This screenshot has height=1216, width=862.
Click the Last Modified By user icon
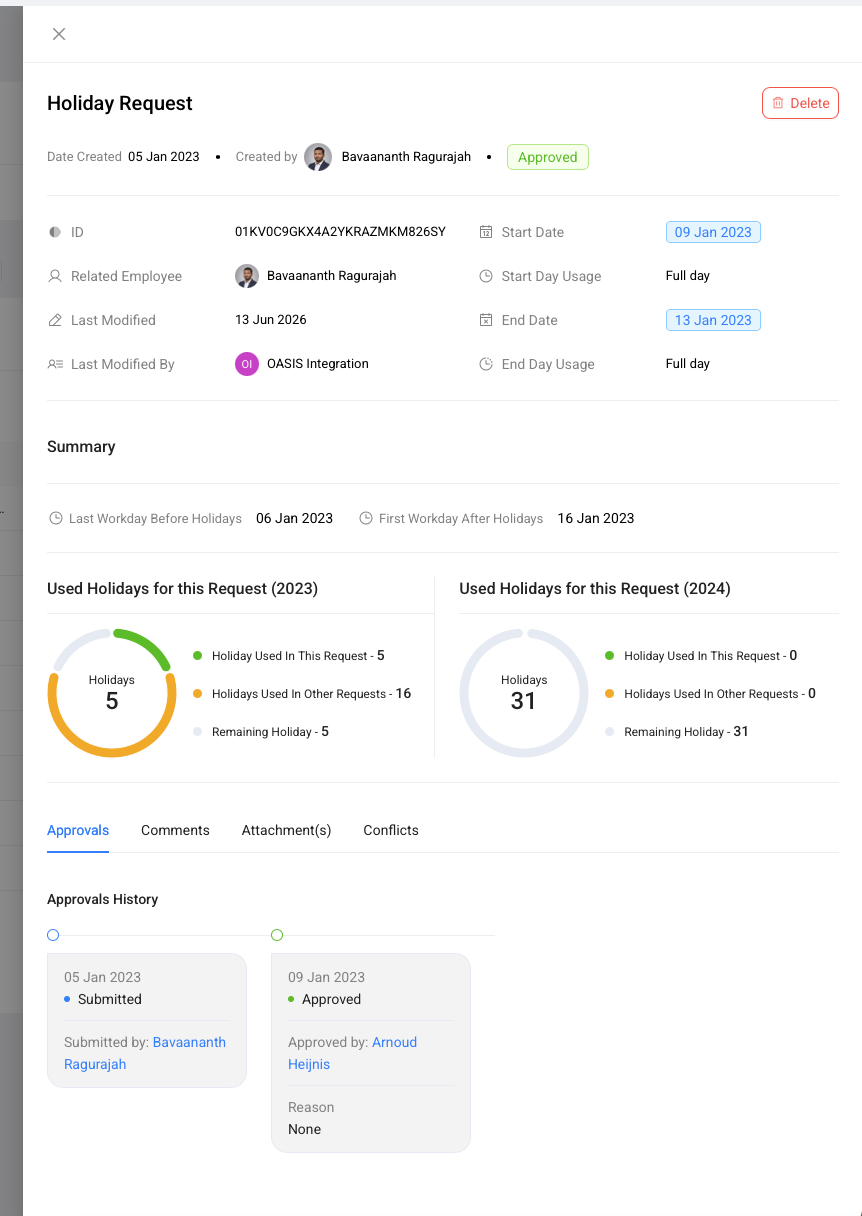(55, 364)
